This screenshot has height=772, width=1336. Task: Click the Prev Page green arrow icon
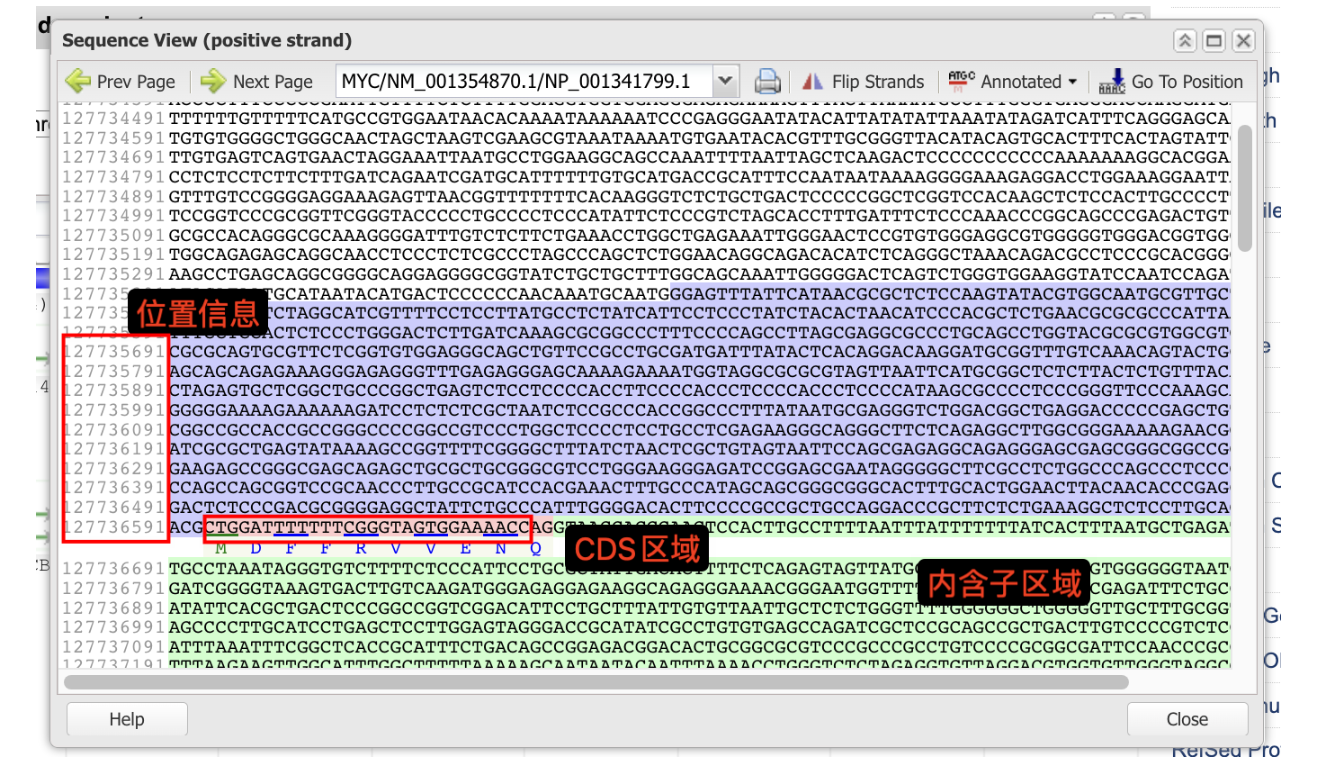[x=78, y=81]
